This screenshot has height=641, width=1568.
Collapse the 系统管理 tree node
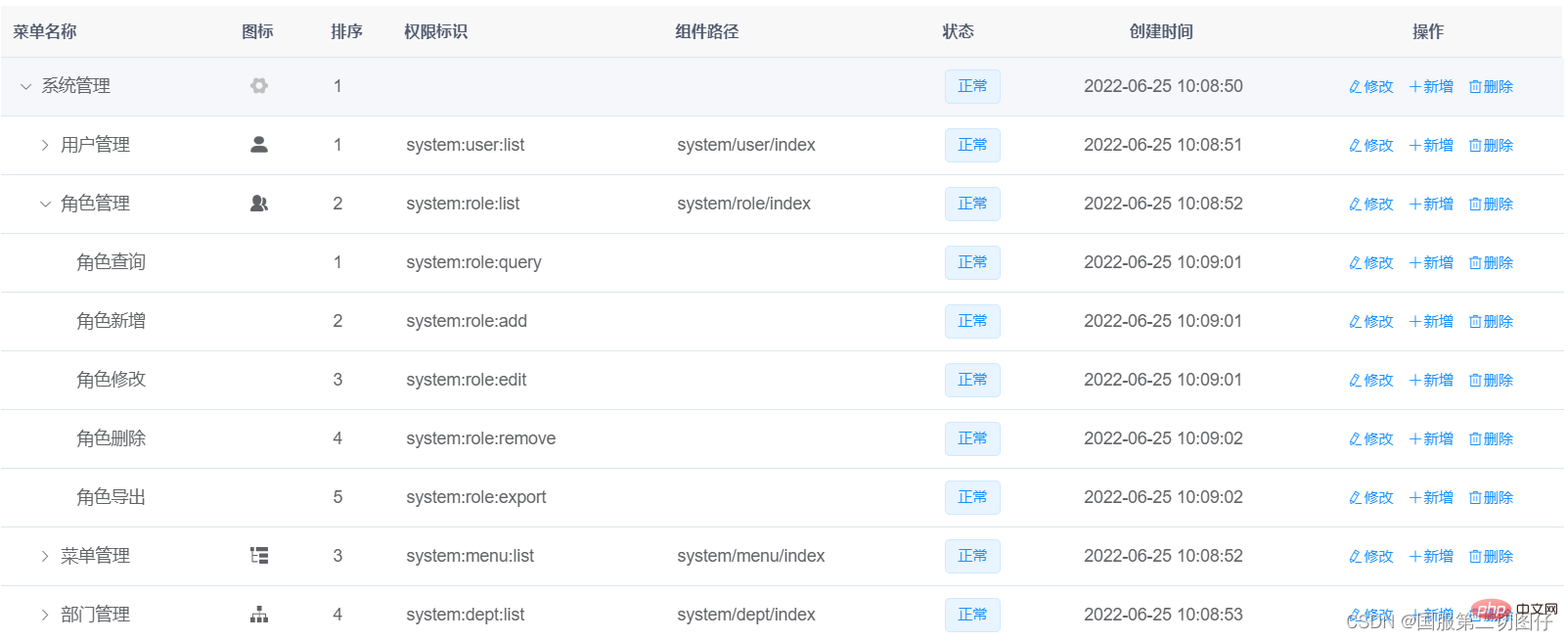point(26,87)
